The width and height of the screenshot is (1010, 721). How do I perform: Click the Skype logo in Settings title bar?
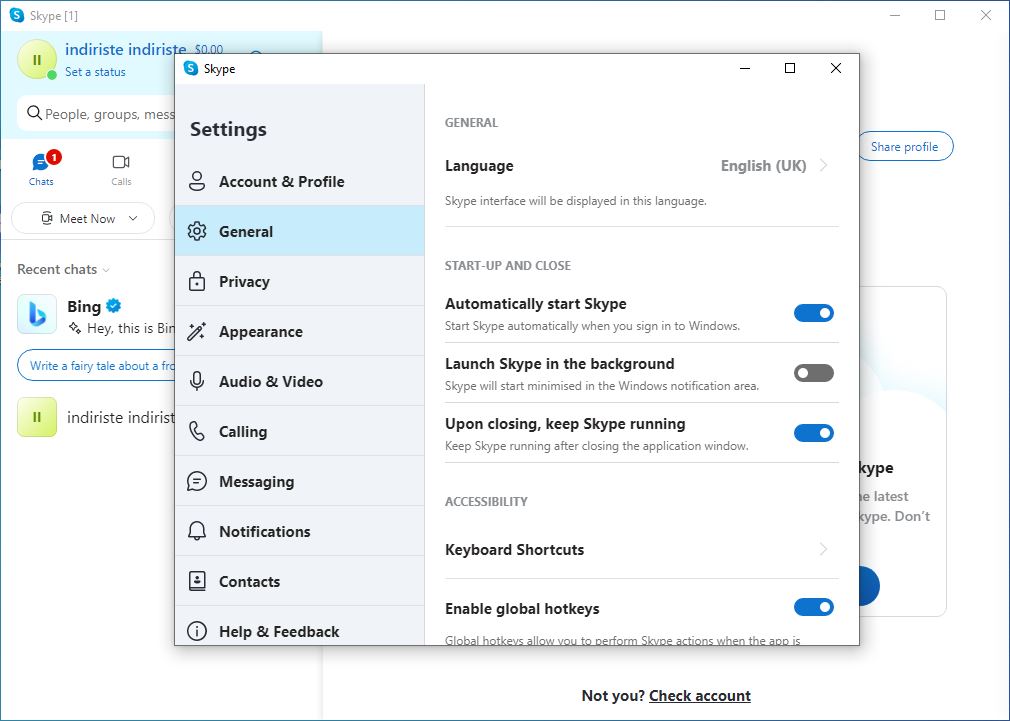191,68
